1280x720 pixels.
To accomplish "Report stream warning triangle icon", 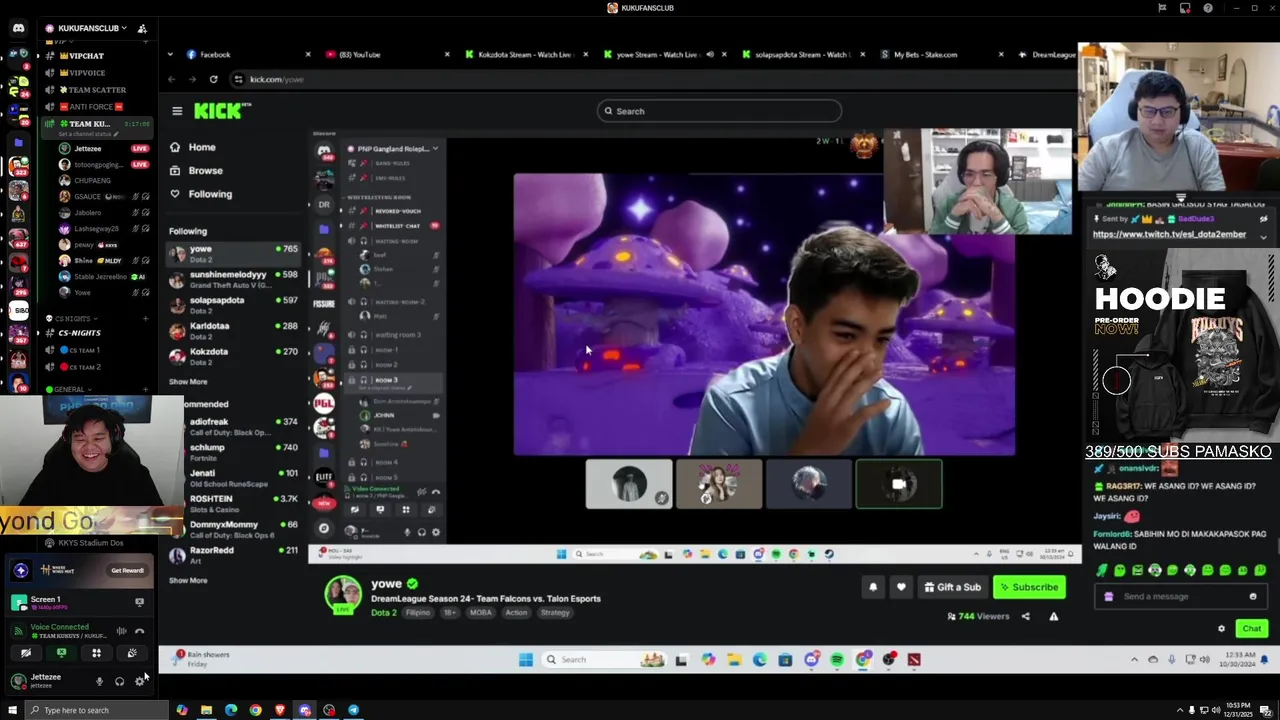I will [x=1053, y=616].
